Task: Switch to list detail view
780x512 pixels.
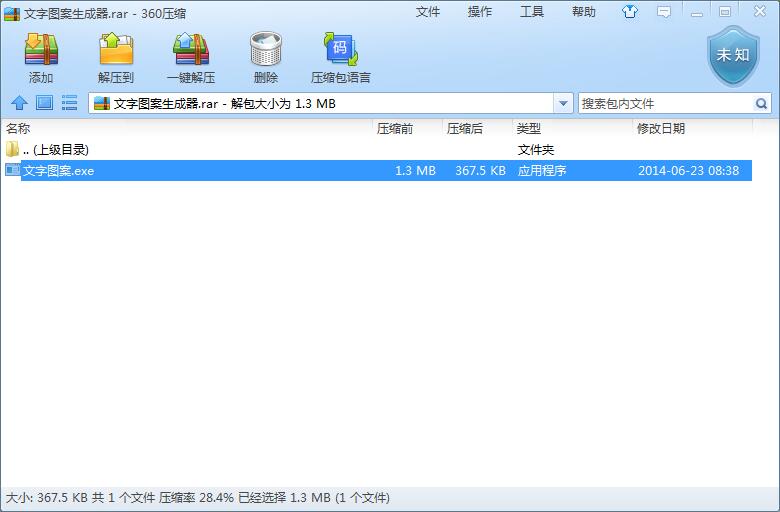Action: click(69, 102)
